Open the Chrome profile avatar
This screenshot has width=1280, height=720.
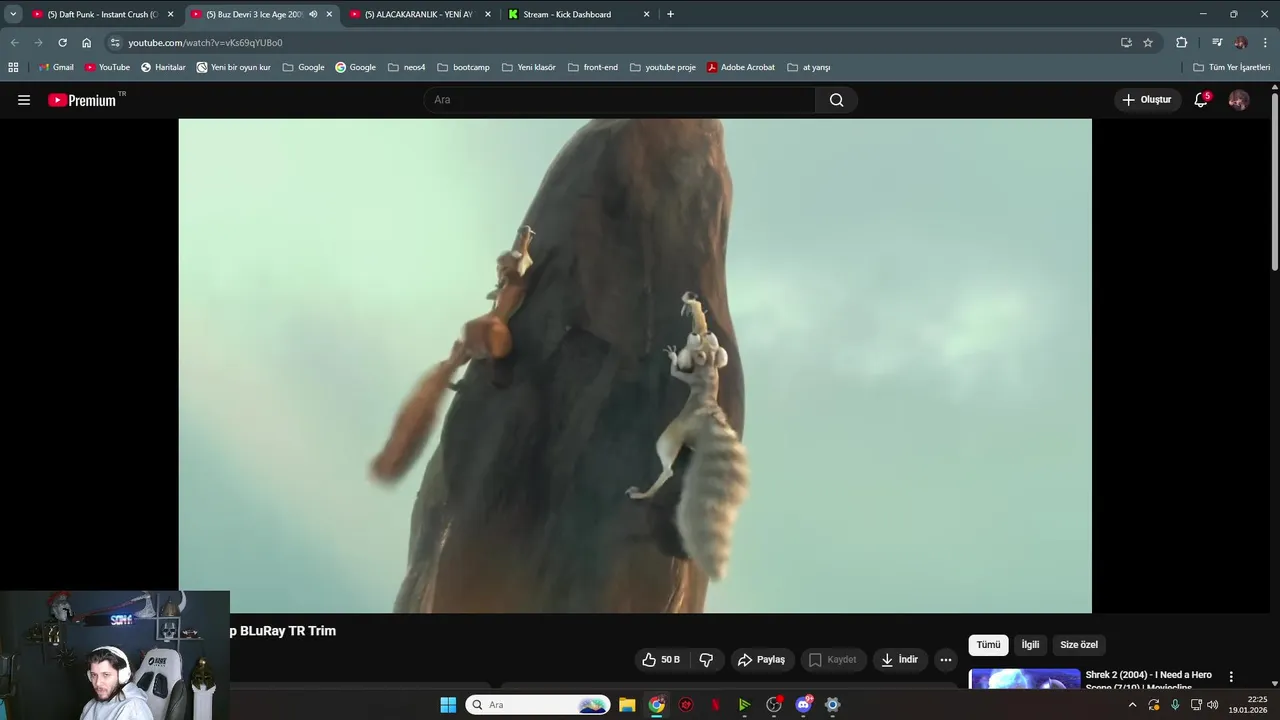coord(1241,43)
